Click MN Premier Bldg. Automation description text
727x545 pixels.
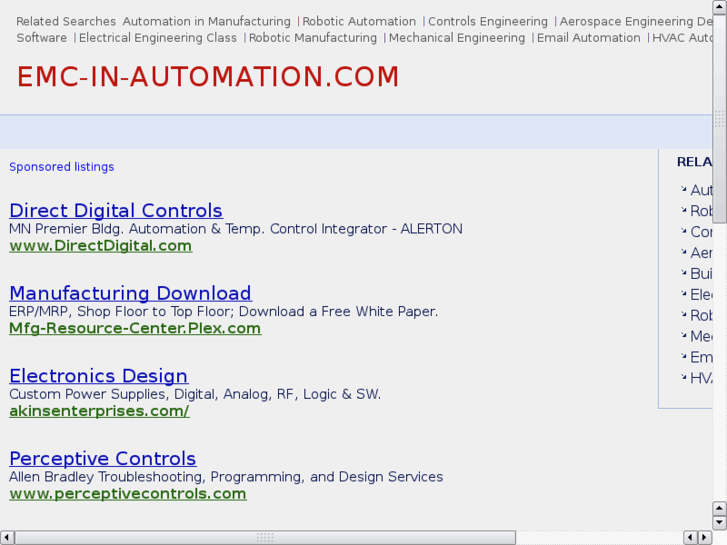click(x=236, y=229)
